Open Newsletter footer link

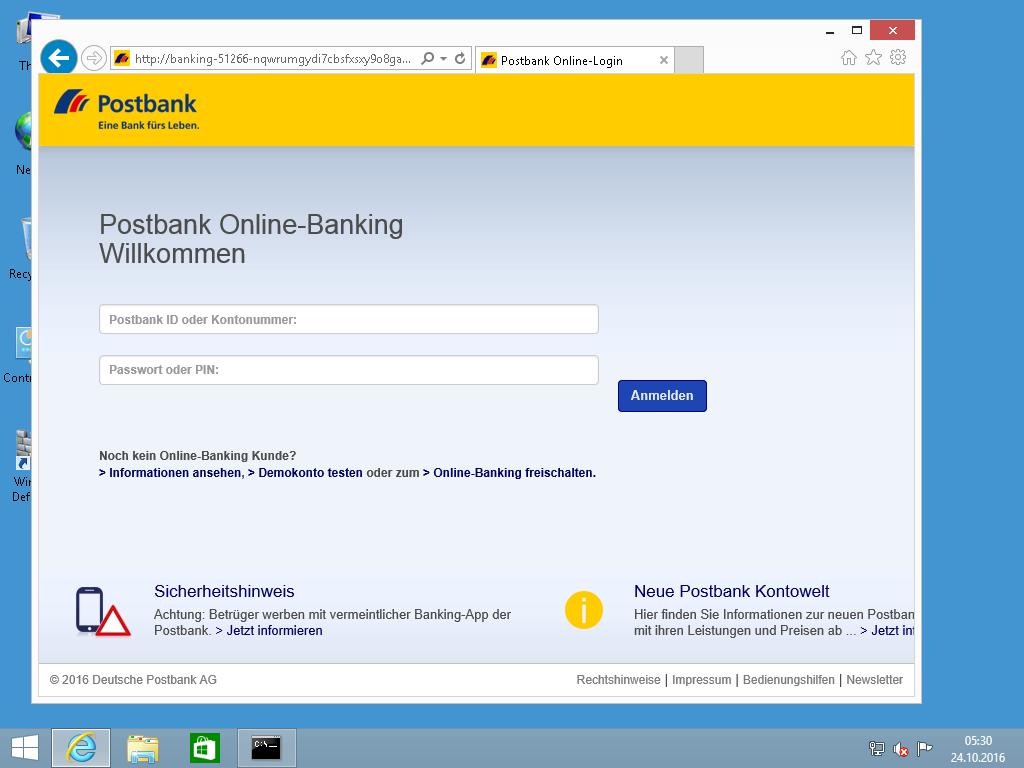[x=874, y=680]
